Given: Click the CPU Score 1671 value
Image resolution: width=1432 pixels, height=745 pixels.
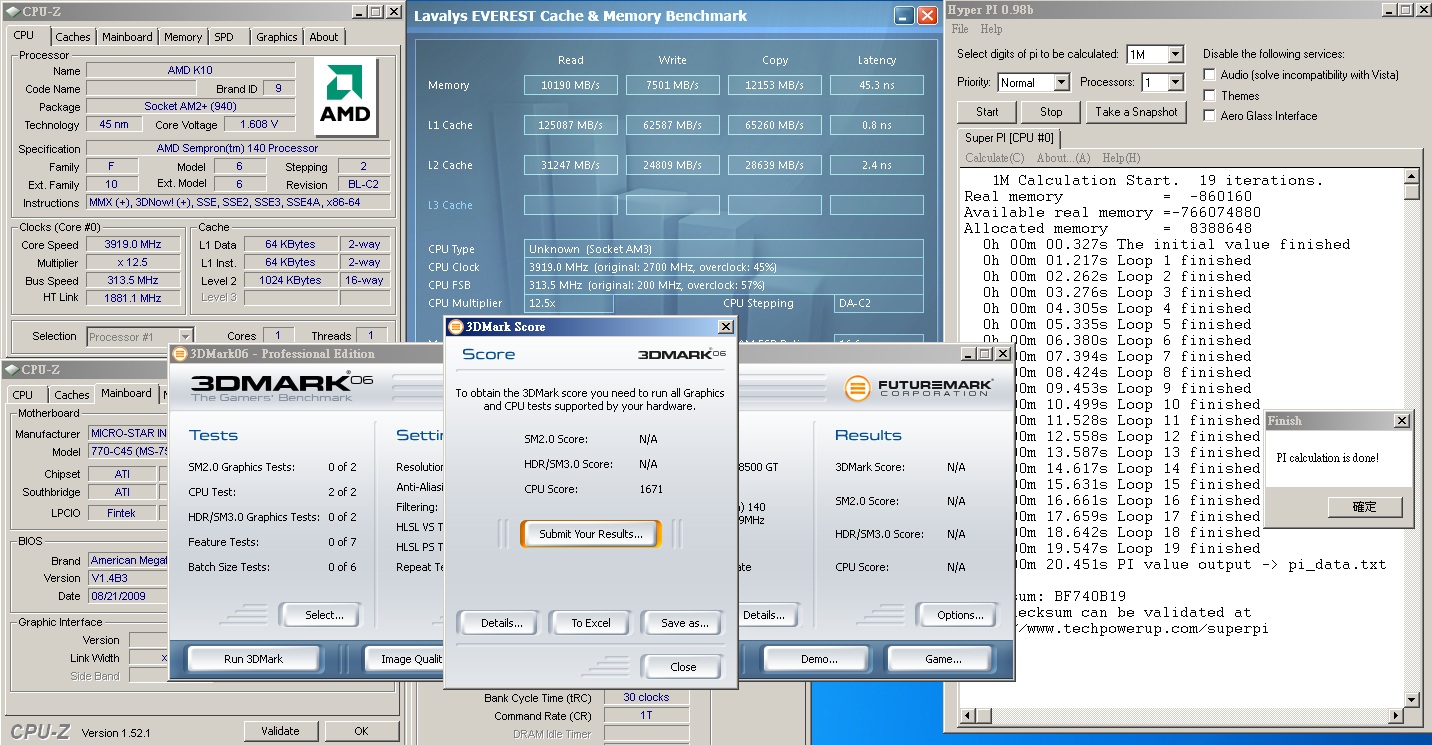Looking at the screenshot, I should 651,489.
